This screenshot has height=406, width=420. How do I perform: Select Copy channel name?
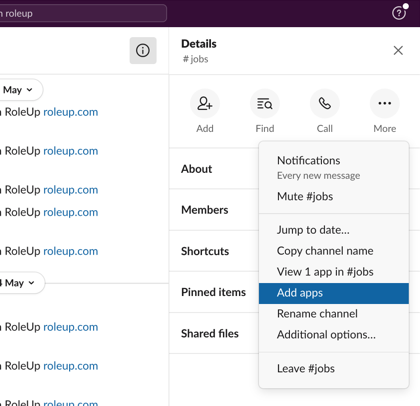(334, 251)
